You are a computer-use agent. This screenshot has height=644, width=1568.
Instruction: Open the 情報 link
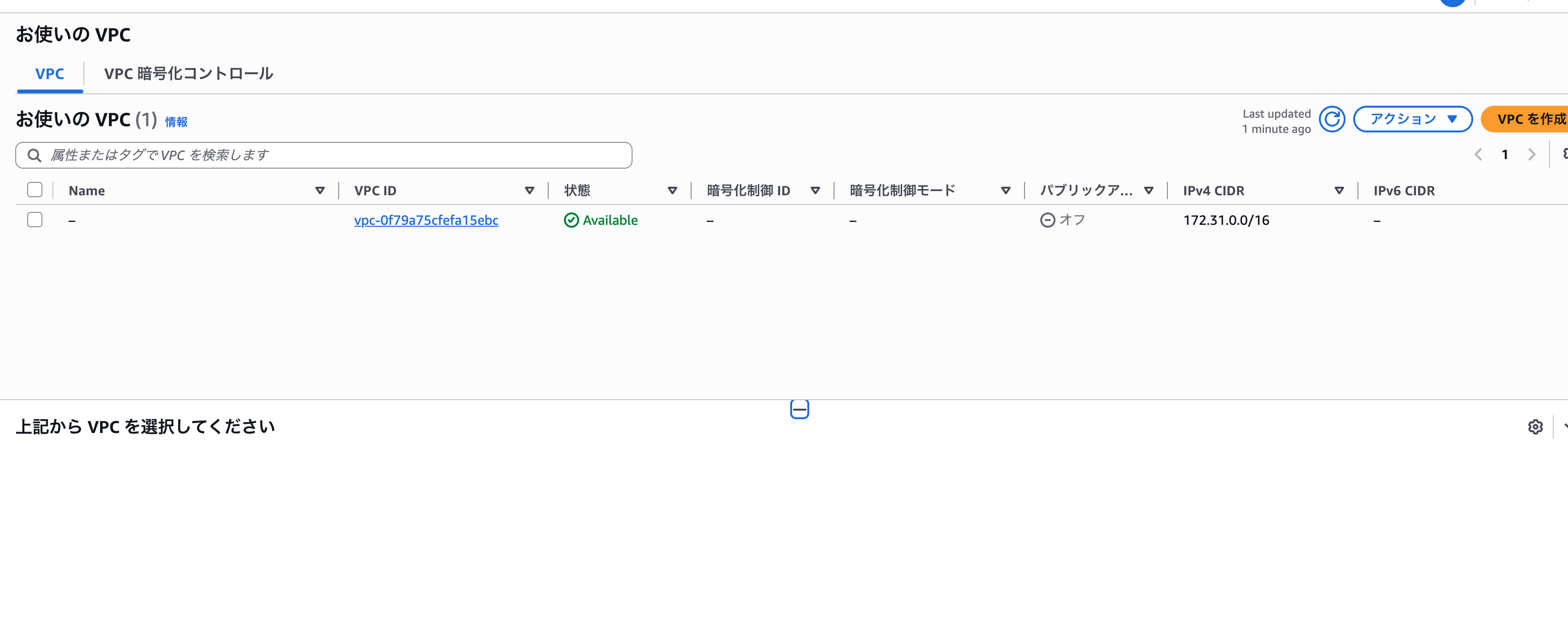(x=176, y=122)
